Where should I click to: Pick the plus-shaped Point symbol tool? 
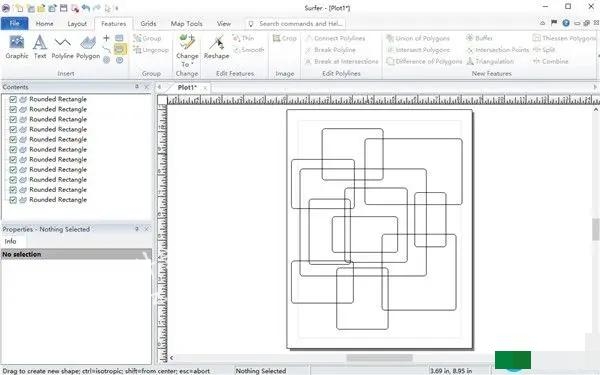pyautogui.click(x=106, y=38)
